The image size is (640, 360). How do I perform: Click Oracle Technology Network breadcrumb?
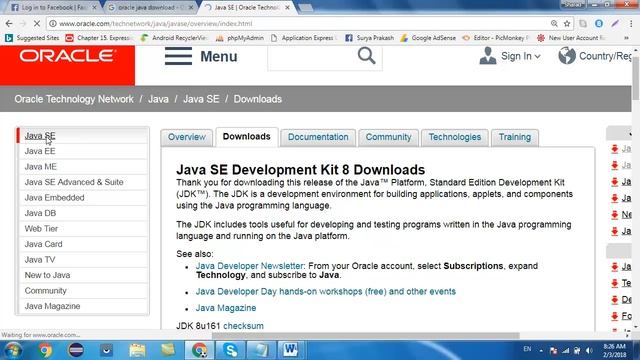[74, 99]
